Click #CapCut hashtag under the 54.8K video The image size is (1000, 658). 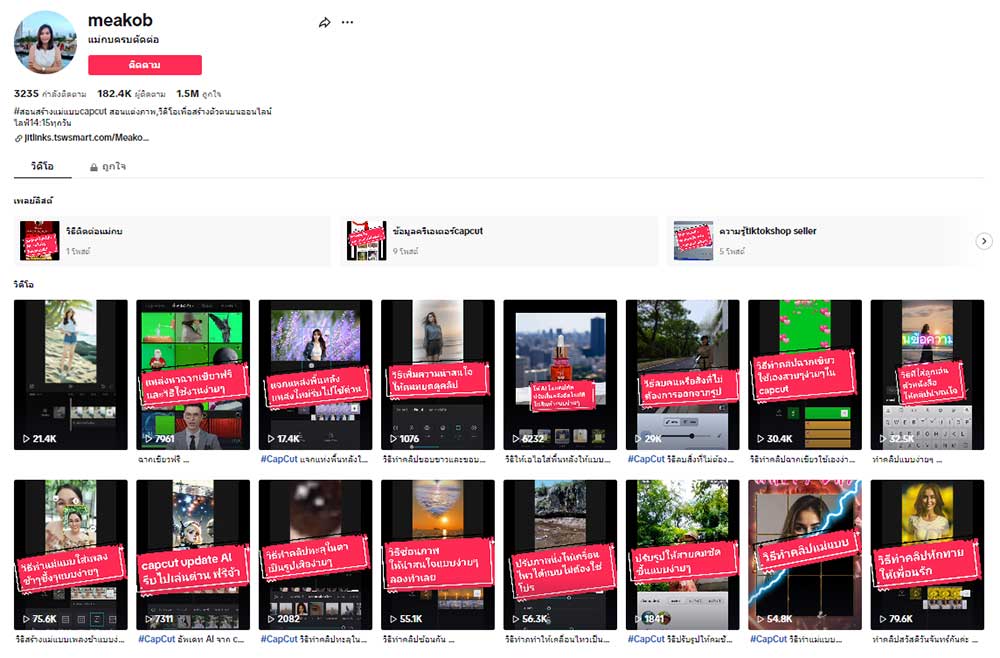tap(768, 639)
